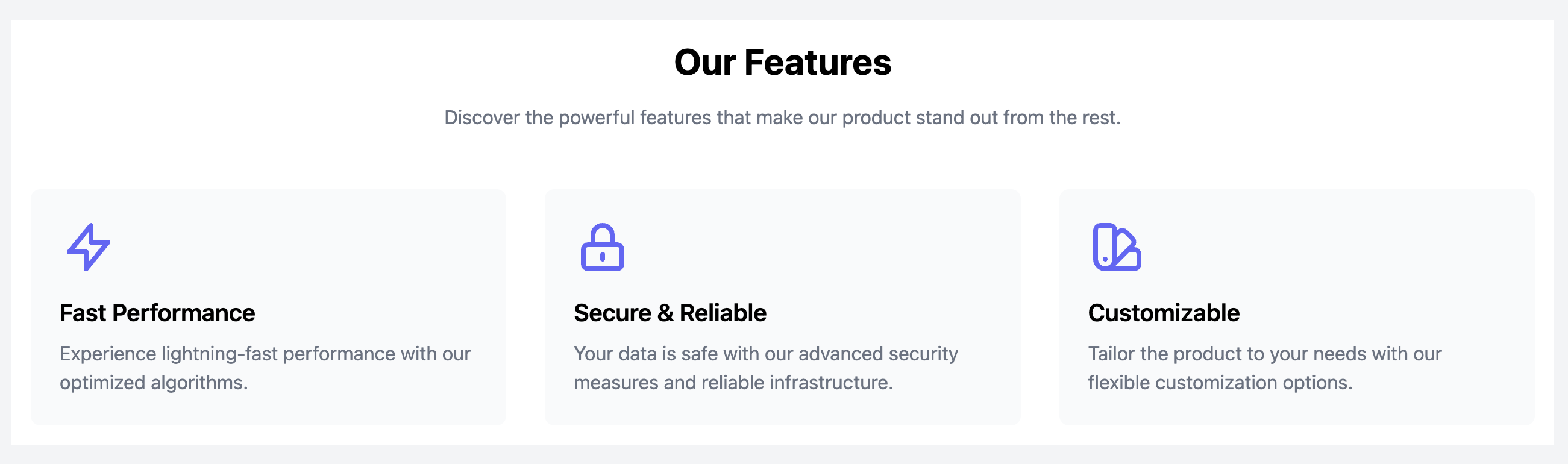This screenshot has width=1568, height=464.
Task: Click the "Secure & Reliable" card title
Action: pos(670,312)
